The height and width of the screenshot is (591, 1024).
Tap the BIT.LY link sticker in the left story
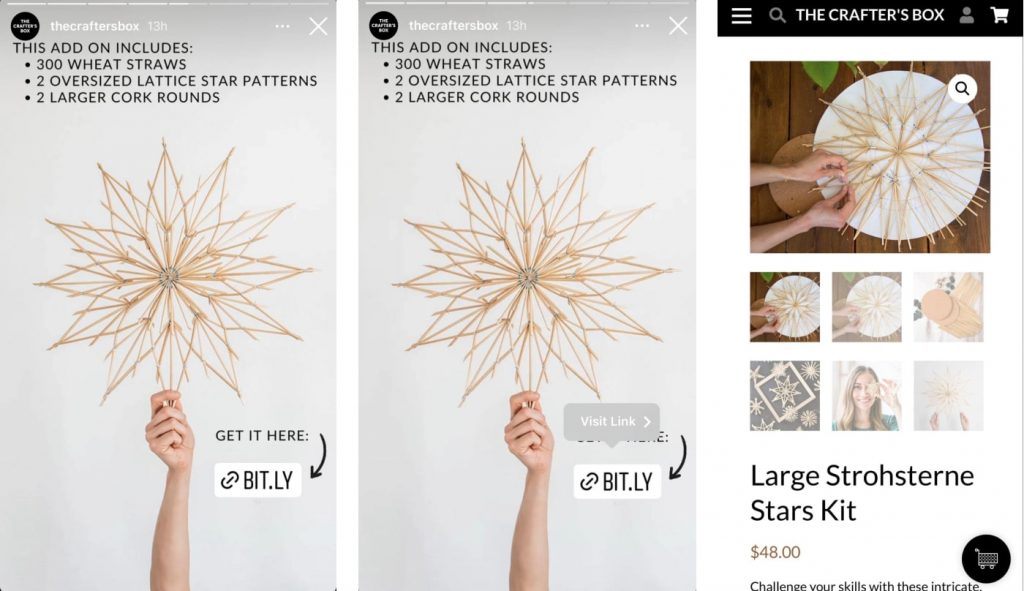point(258,481)
